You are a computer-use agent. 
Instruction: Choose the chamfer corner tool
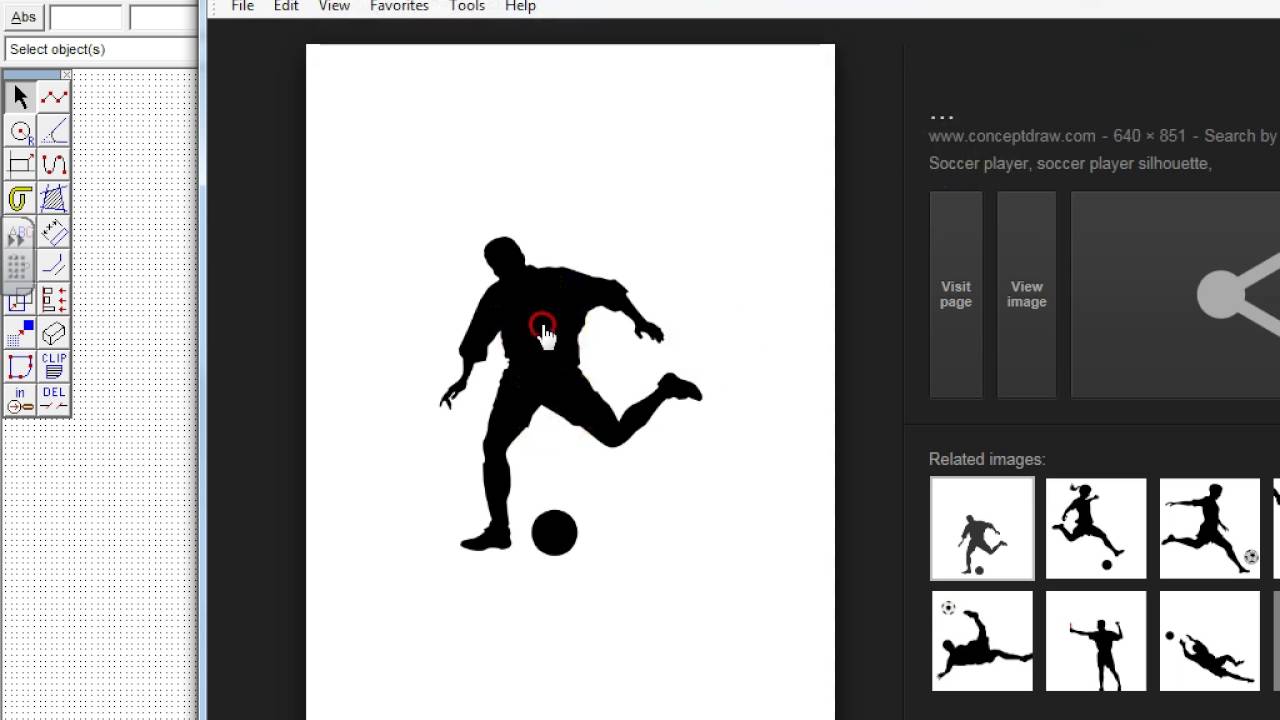pyautogui.click(x=54, y=266)
